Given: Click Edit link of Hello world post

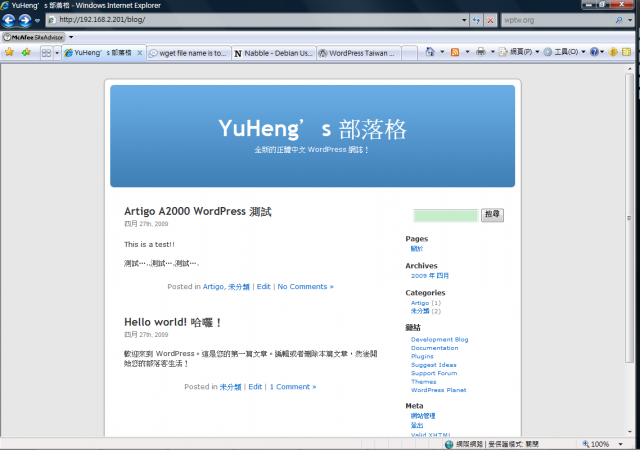Looking at the screenshot, I should pyautogui.click(x=255, y=387).
